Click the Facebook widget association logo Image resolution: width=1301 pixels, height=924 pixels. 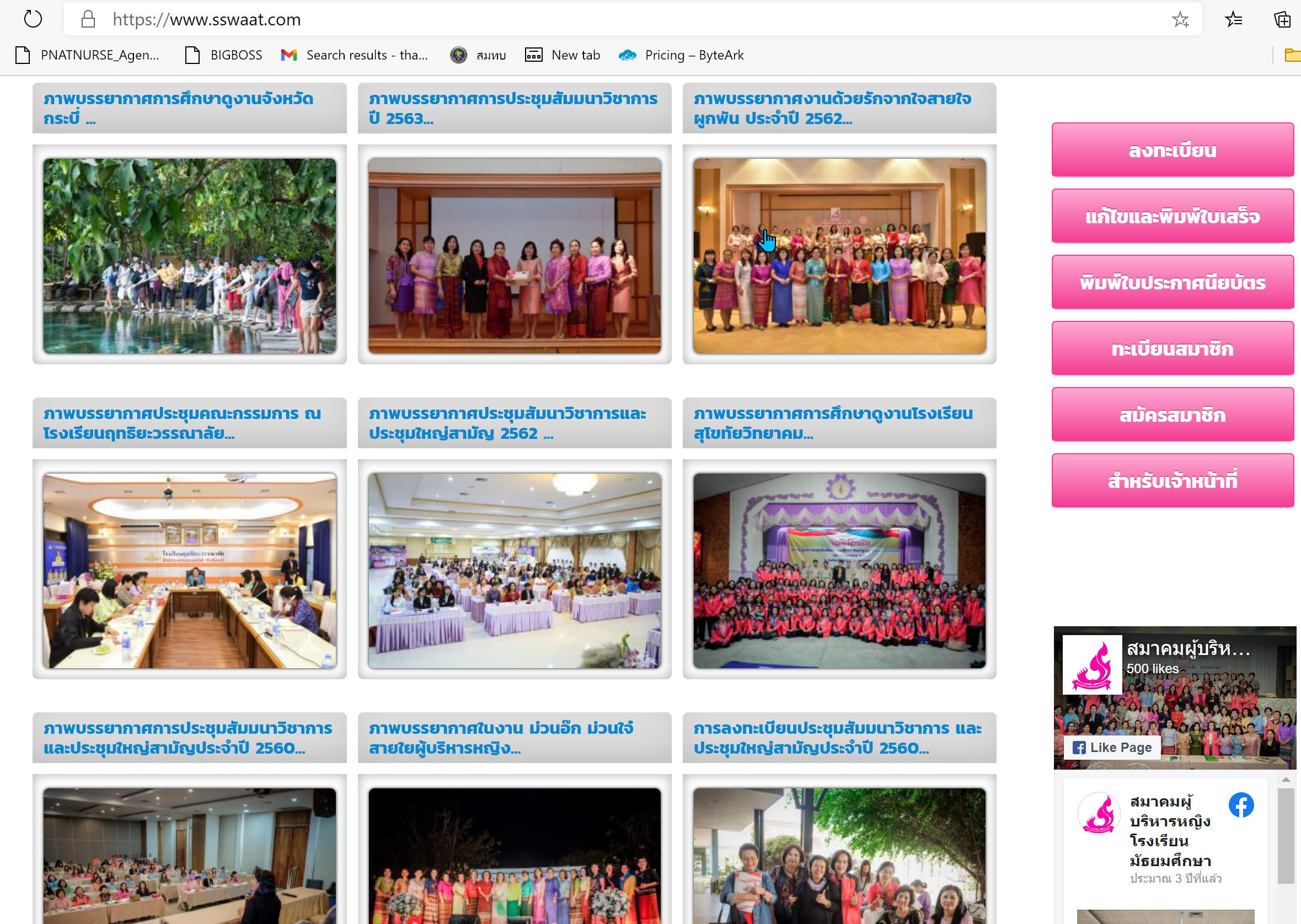(1092, 664)
